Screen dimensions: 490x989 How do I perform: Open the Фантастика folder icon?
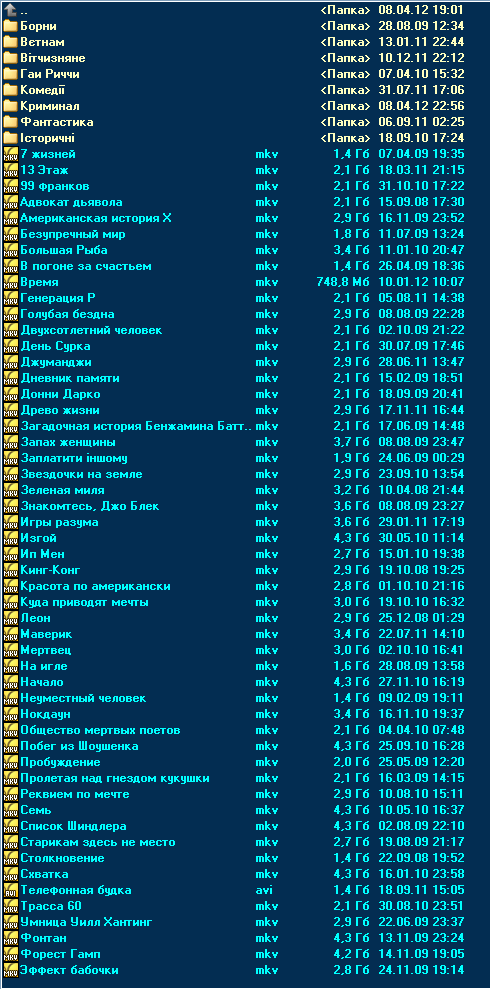pos(10,122)
